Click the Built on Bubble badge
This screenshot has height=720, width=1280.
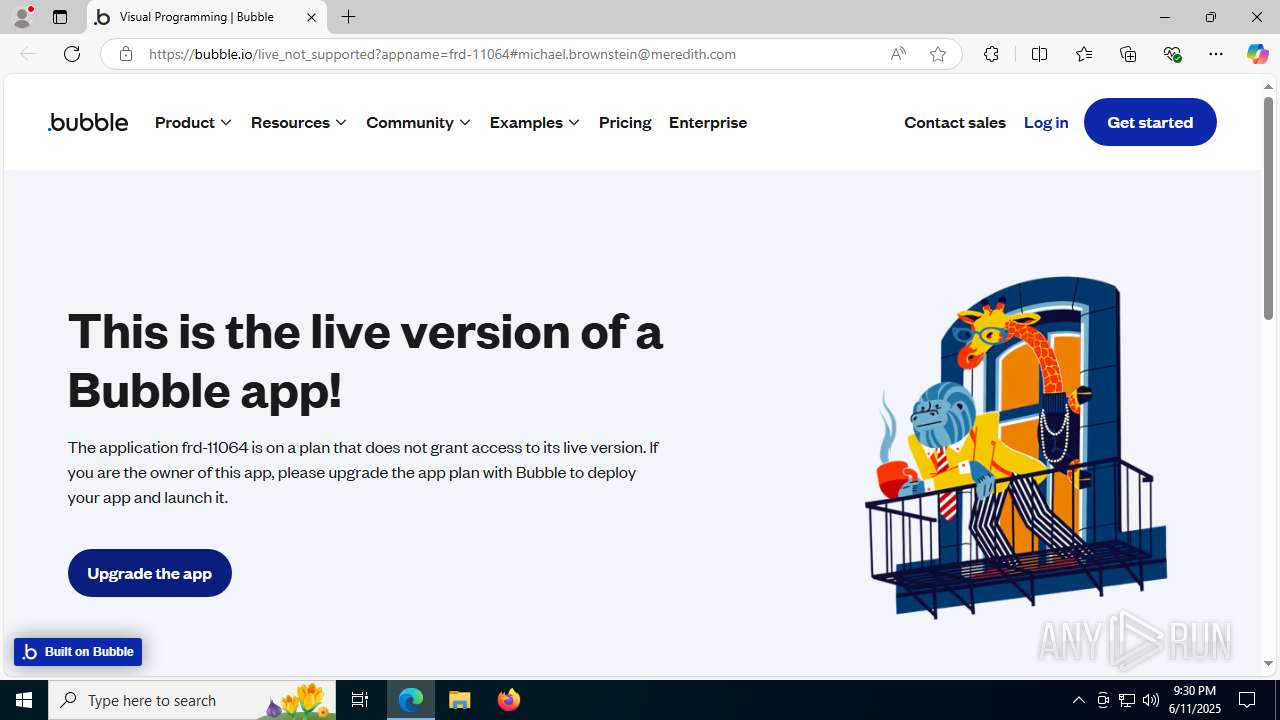[78, 652]
